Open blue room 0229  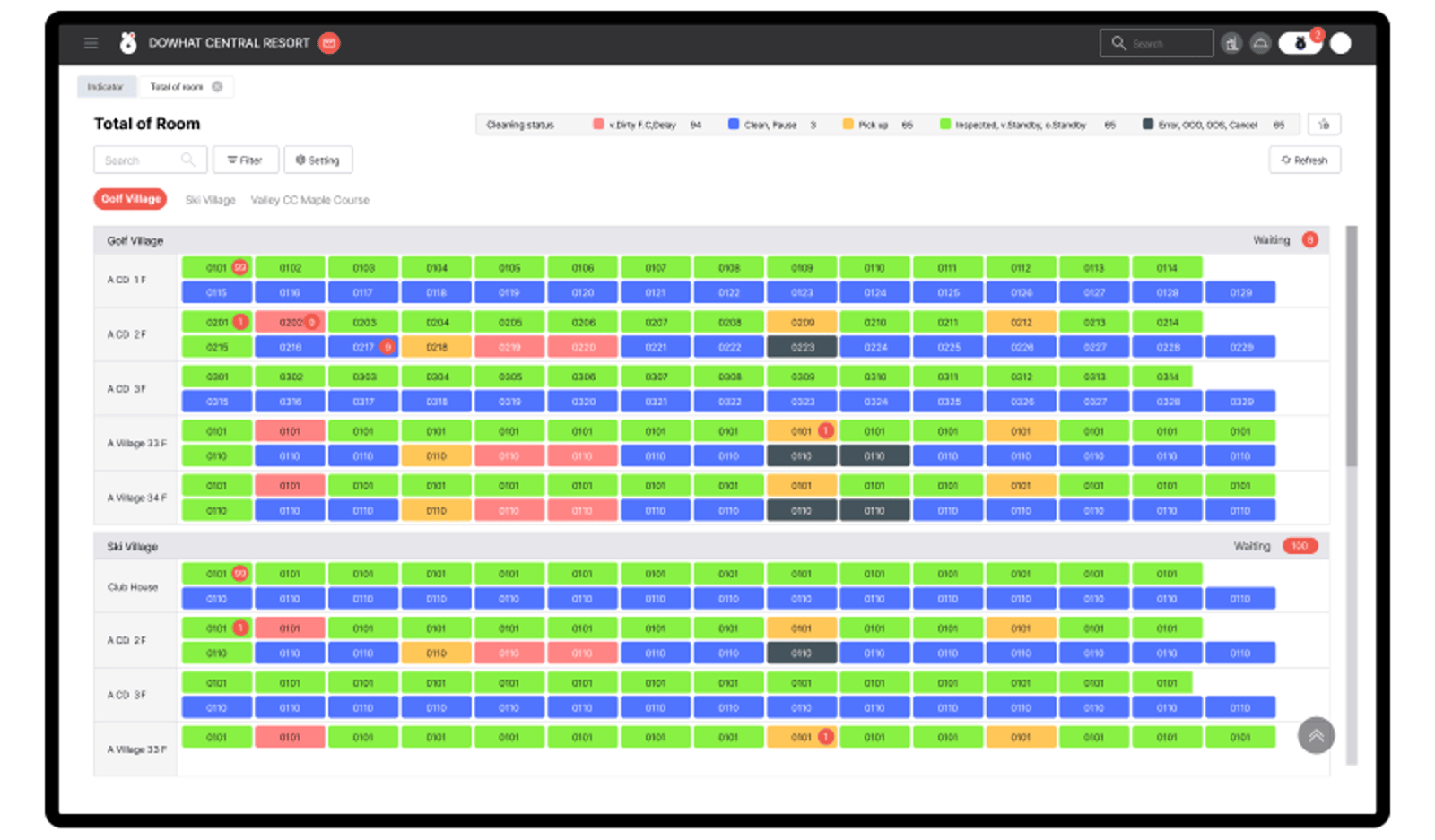click(x=1240, y=347)
